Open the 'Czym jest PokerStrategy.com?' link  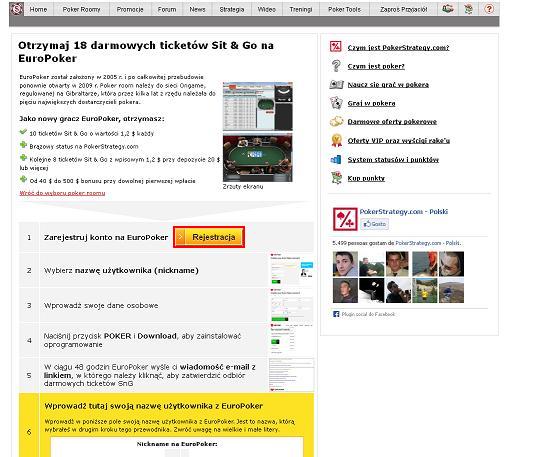[x=398, y=47]
